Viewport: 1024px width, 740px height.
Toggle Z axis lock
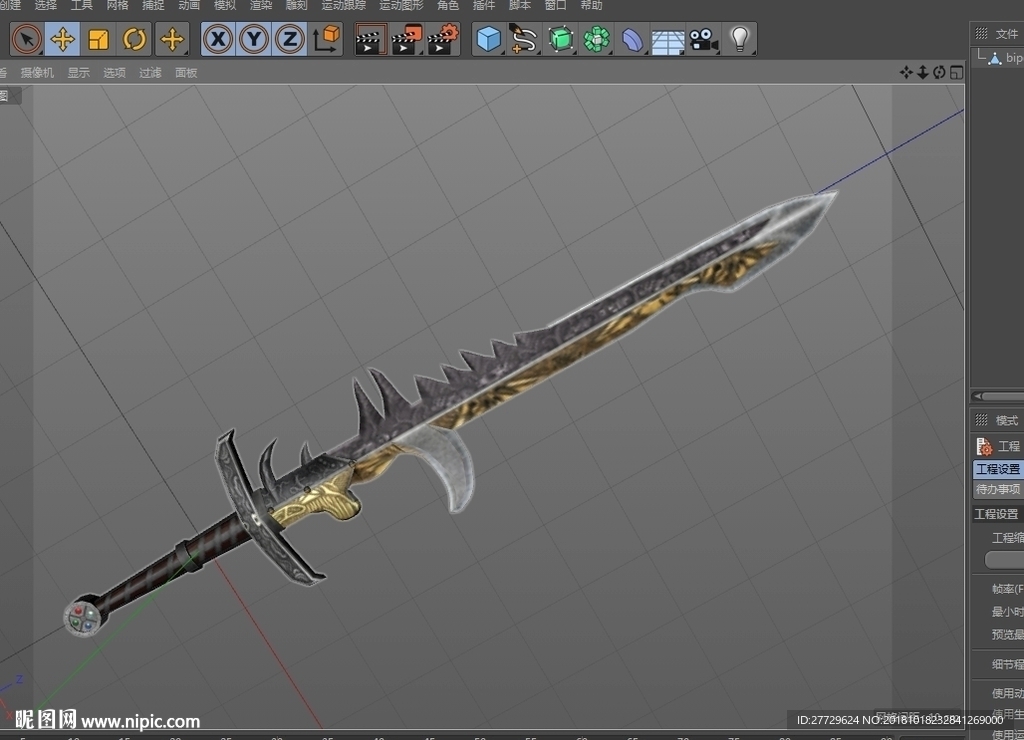point(290,39)
